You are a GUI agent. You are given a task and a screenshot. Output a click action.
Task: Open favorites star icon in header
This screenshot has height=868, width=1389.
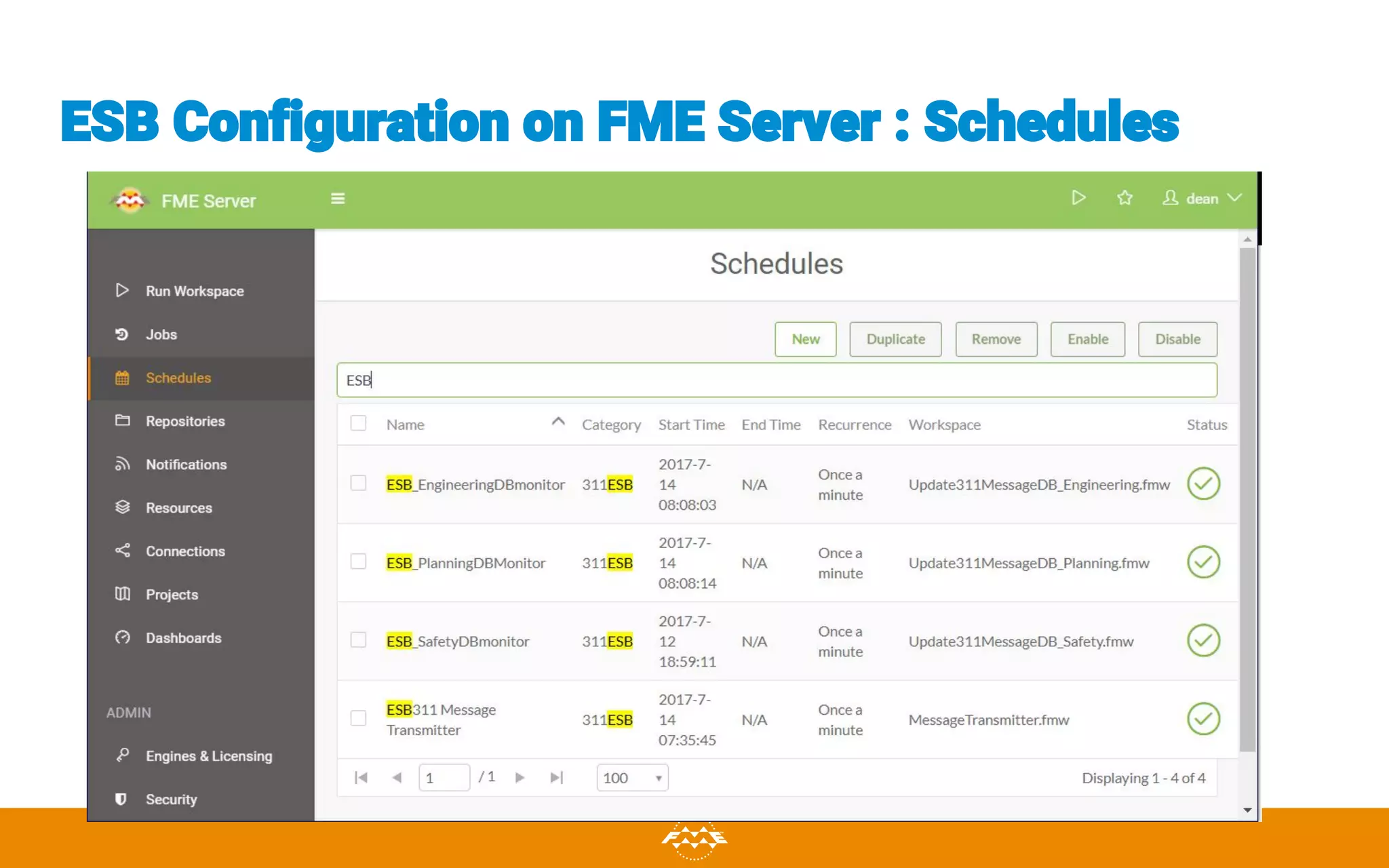click(x=1124, y=198)
